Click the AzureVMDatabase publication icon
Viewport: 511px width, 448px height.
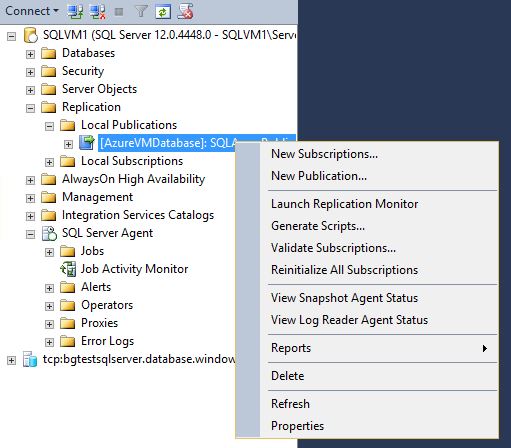87,143
